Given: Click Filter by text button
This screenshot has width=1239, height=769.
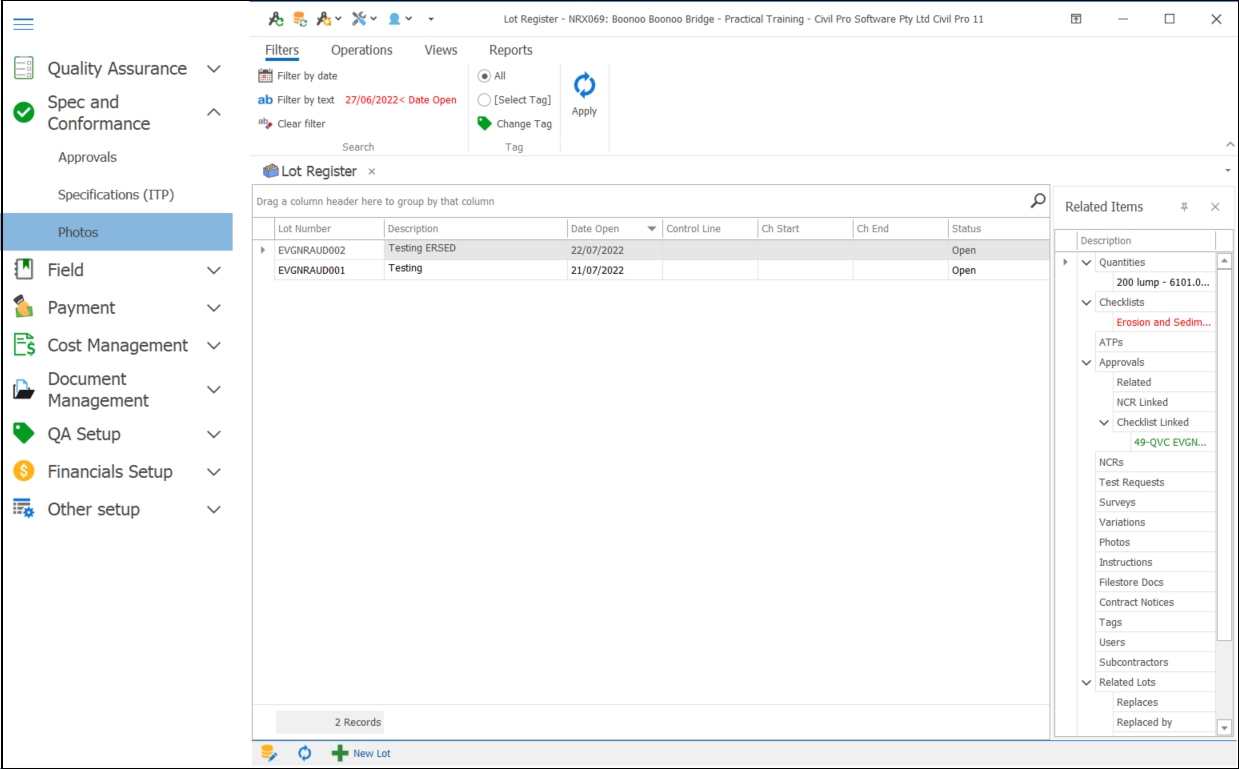Looking at the screenshot, I should click(297, 100).
